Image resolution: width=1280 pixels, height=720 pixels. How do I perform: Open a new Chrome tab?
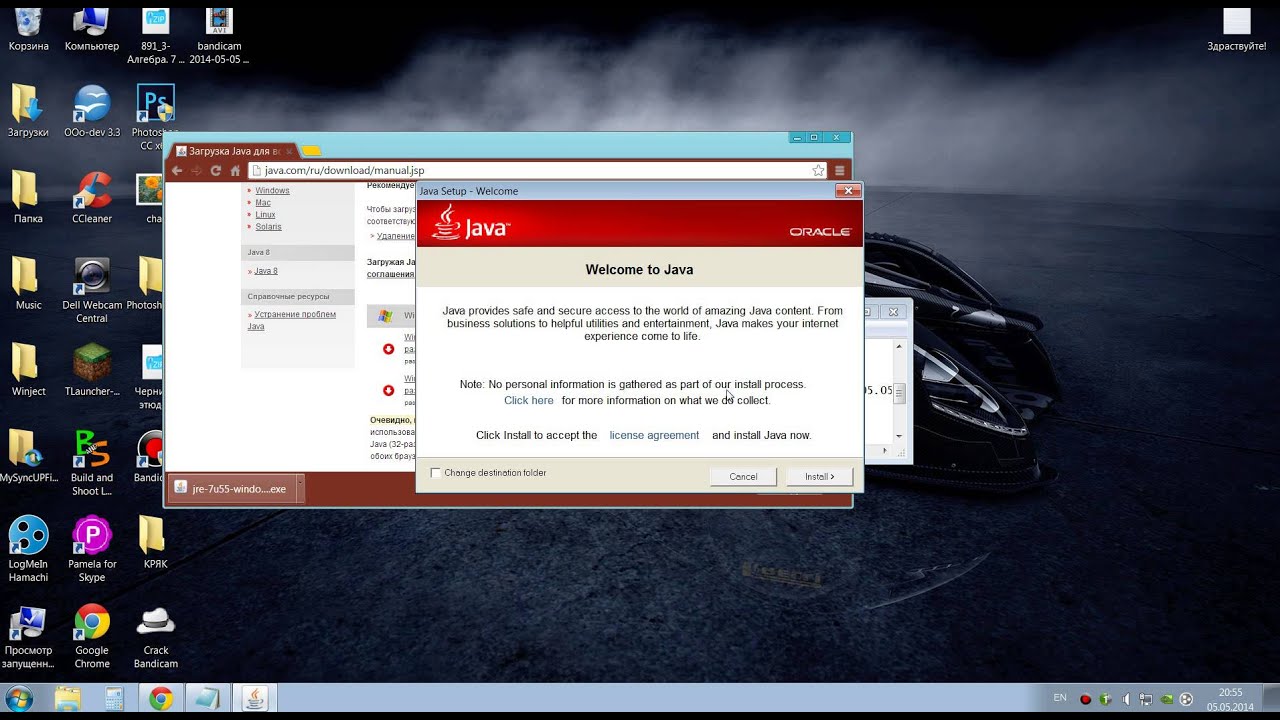[x=311, y=151]
